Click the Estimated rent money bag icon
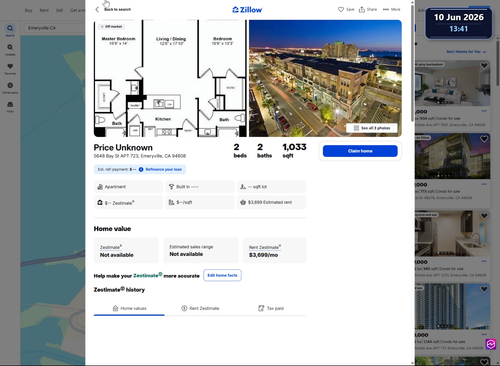500x366 pixels. point(243,202)
